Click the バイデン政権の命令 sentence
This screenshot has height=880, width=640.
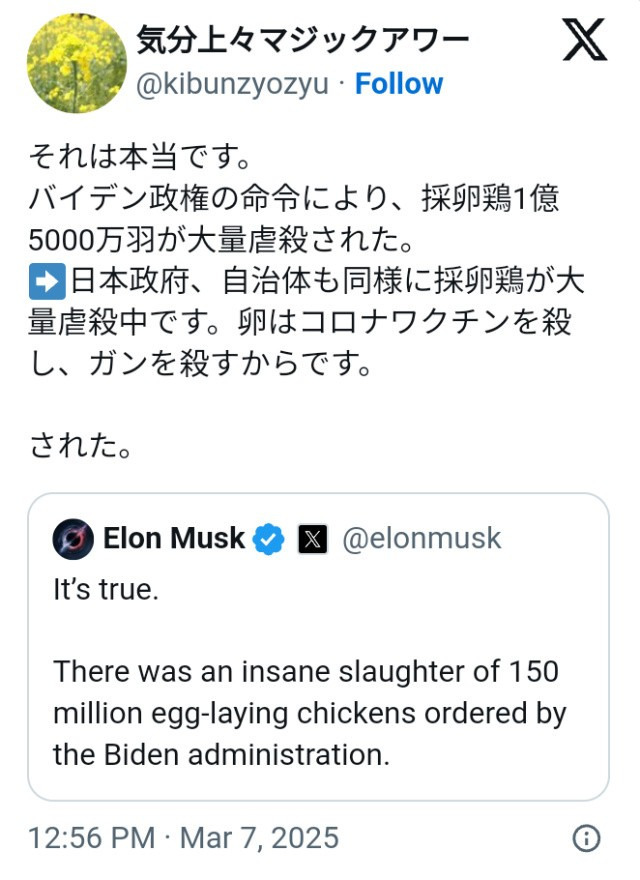tap(294, 219)
